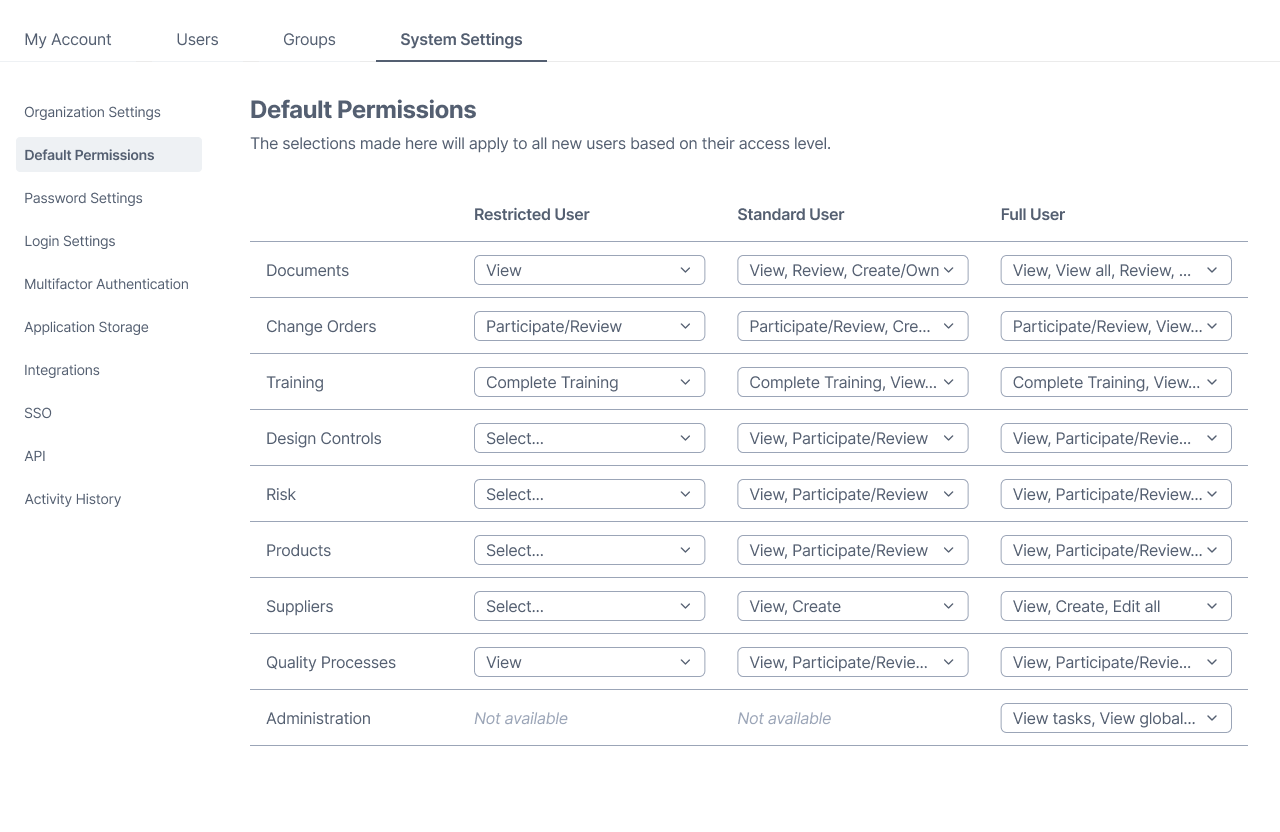Open the Quality Processes Restricted User dropdown
This screenshot has width=1280, height=832.
[589, 662]
